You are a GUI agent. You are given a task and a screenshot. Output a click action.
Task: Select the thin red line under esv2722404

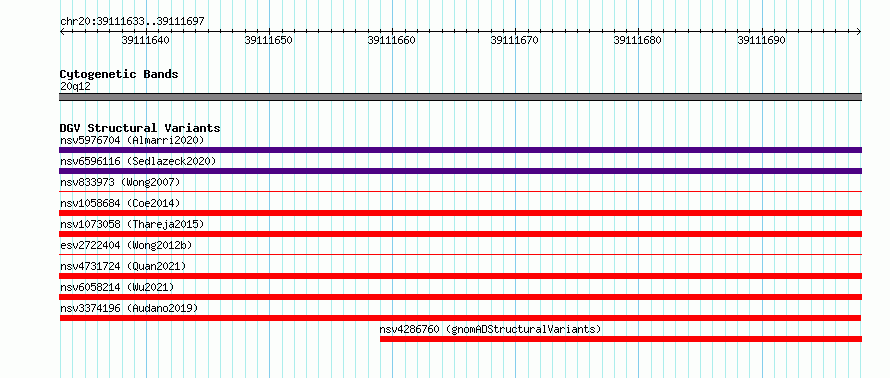460,254
